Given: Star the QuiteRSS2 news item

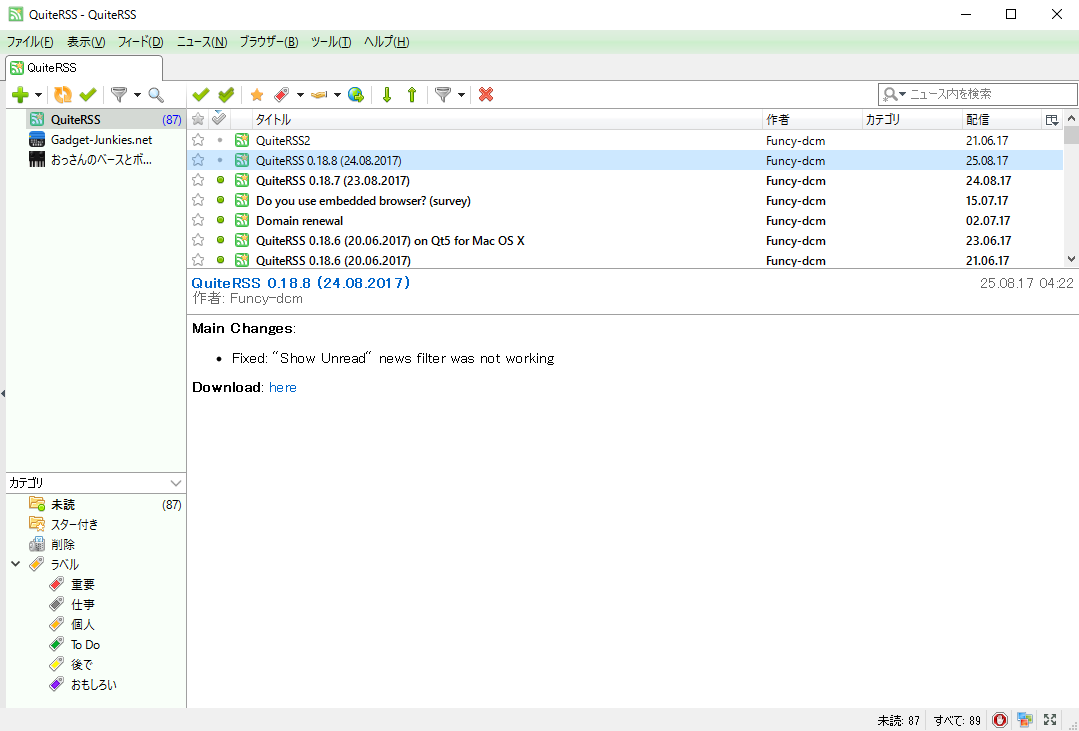Looking at the screenshot, I should [198, 140].
